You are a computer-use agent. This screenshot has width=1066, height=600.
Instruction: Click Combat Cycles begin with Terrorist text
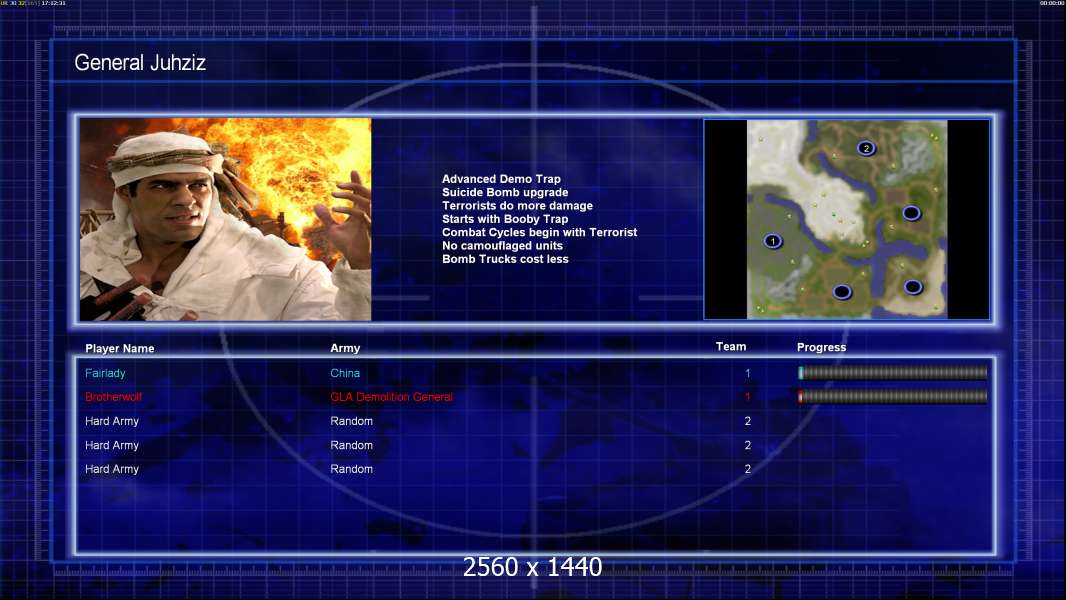pos(539,232)
